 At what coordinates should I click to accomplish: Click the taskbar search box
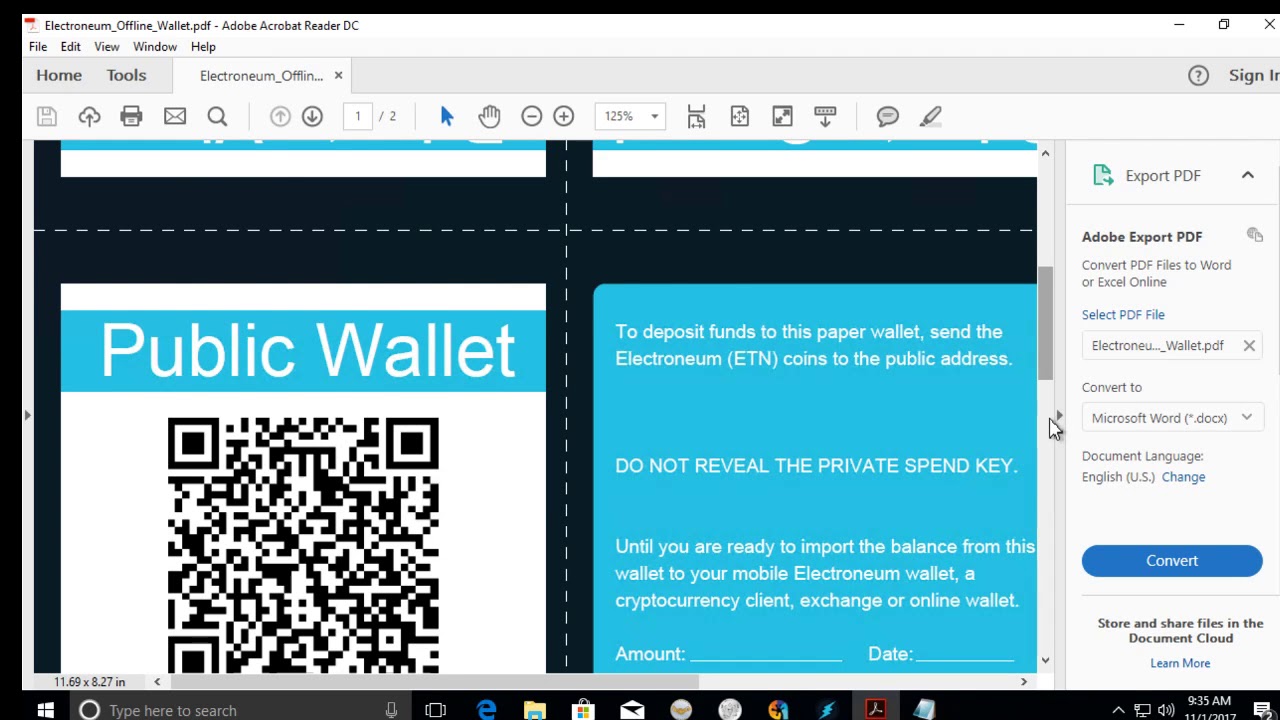coord(240,710)
